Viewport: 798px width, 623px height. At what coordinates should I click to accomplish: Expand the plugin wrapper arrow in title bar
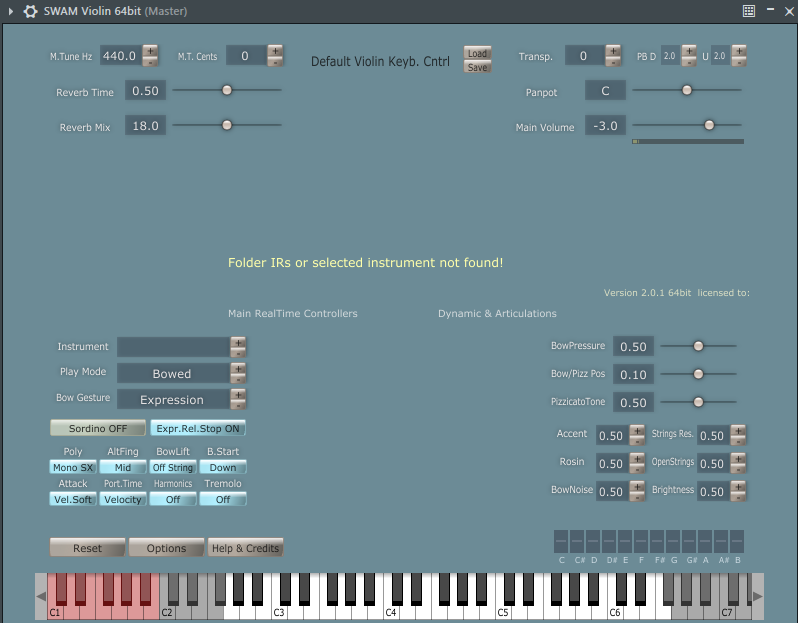click(11, 11)
